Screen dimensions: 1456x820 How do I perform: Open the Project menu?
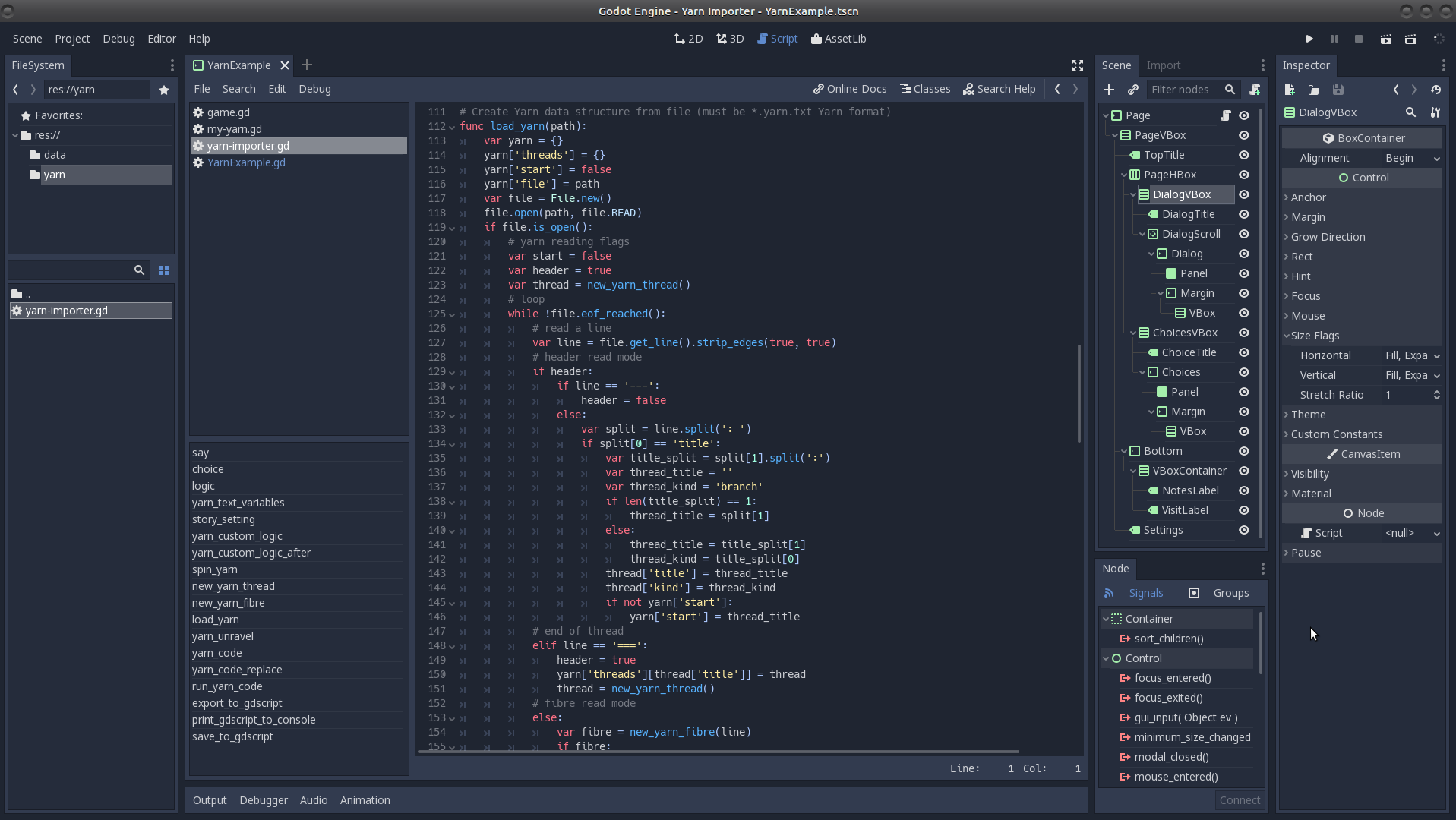(x=72, y=39)
